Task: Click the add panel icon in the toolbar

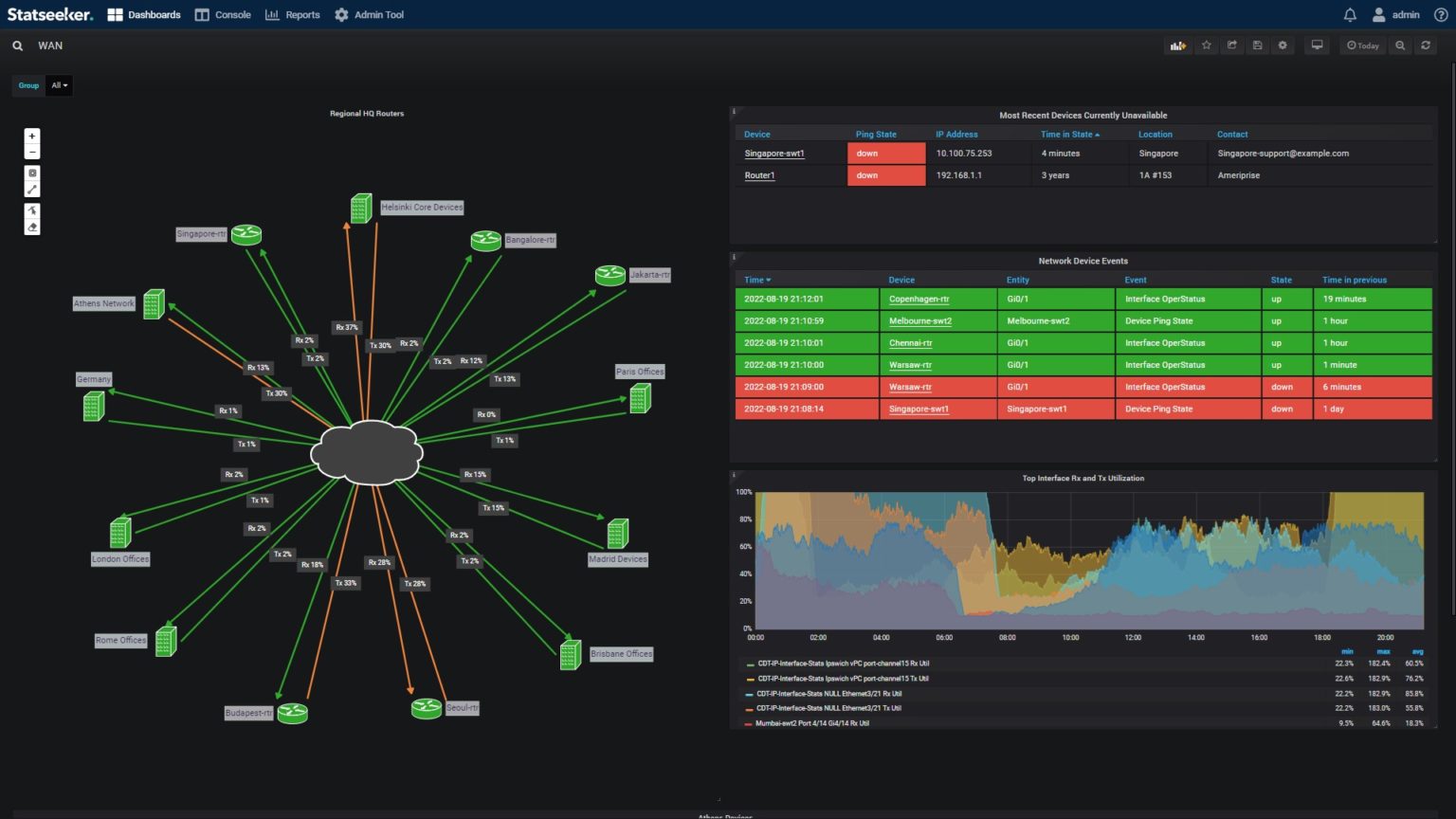Action: pyautogui.click(x=1177, y=45)
